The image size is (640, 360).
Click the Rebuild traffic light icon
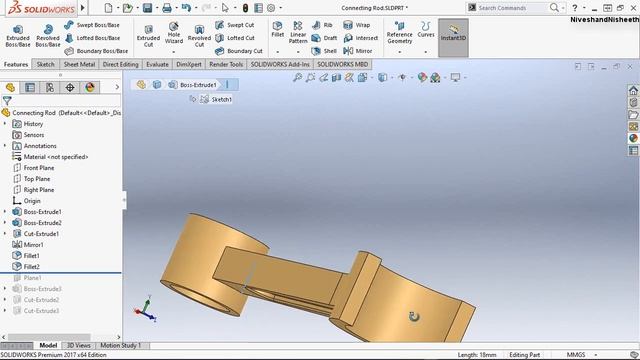coord(245,8)
